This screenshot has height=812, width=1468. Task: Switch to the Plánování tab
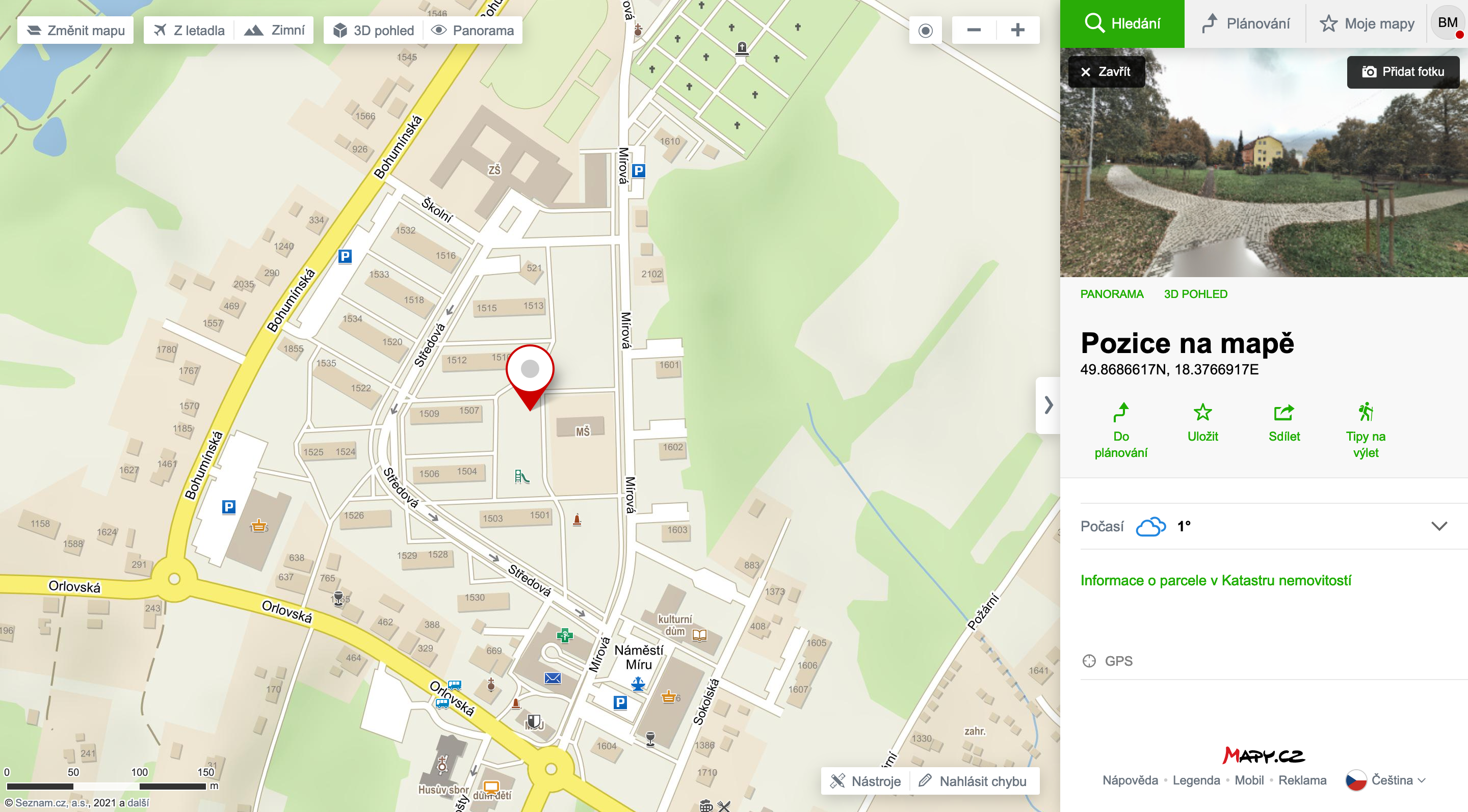[1245, 23]
